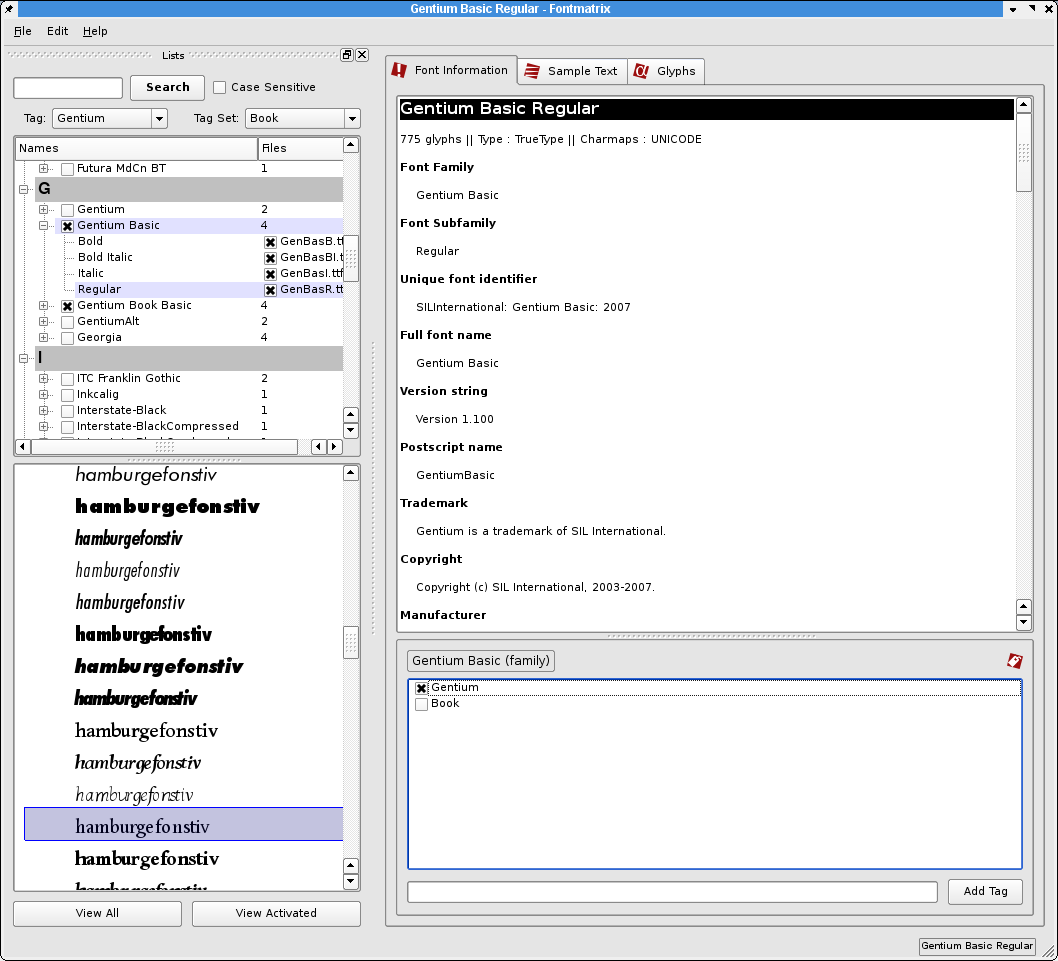The image size is (1058, 961).
Task: Click the Gentium Basic (family) button
Action: pos(481,661)
